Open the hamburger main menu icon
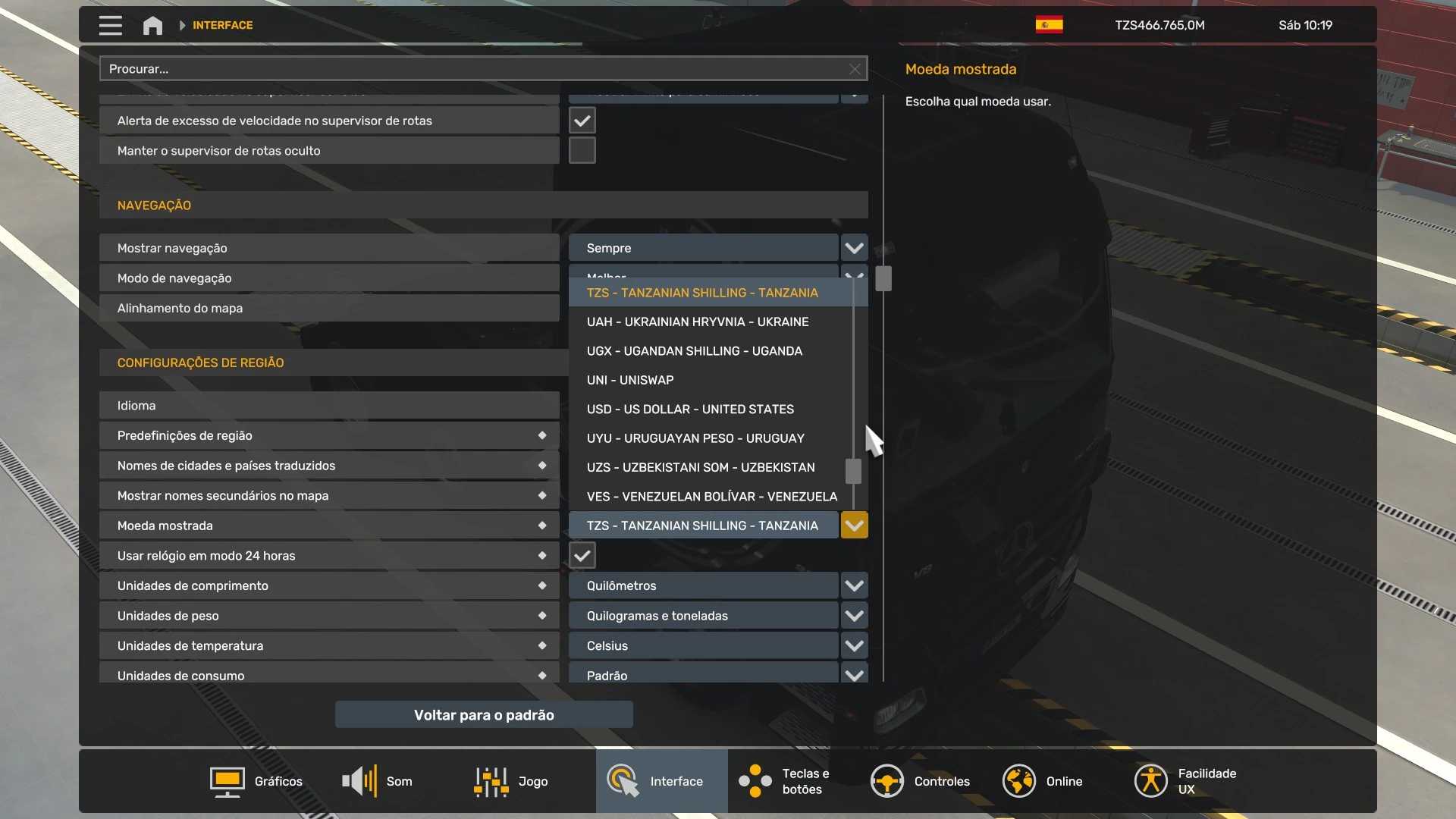This screenshot has height=819, width=1456. pyautogui.click(x=110, y=25)
